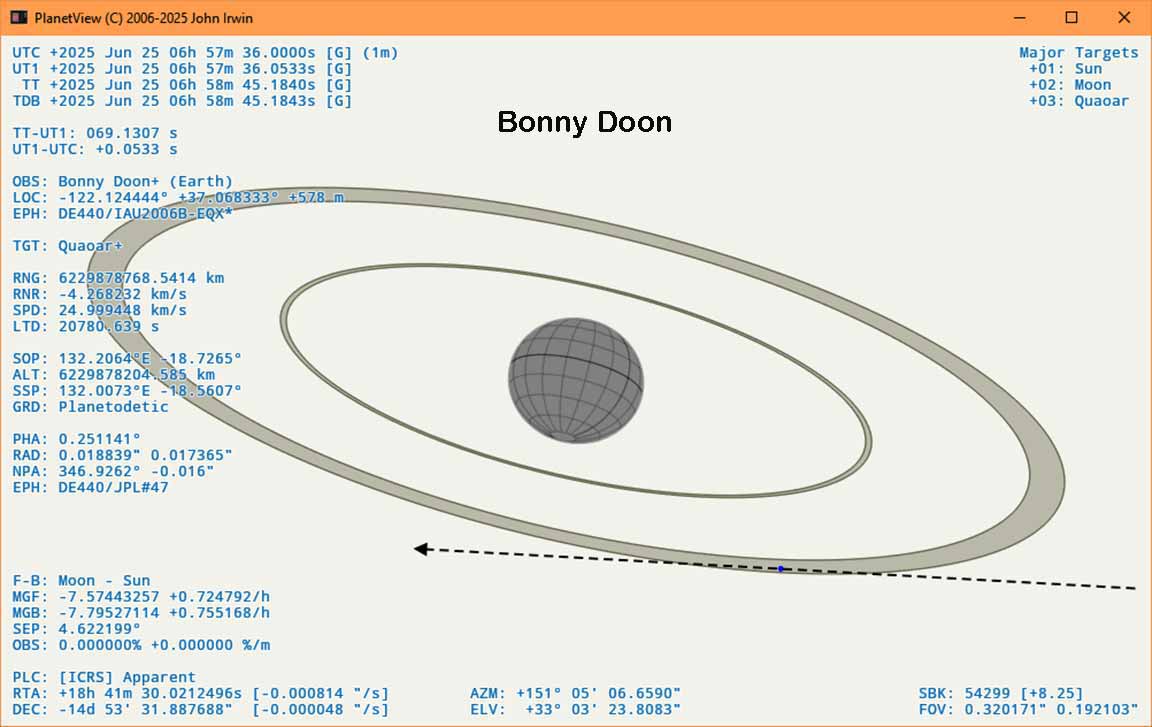Close the PlanetView window
Viewport: 1152px width, 727px height.
(1123, 17)
